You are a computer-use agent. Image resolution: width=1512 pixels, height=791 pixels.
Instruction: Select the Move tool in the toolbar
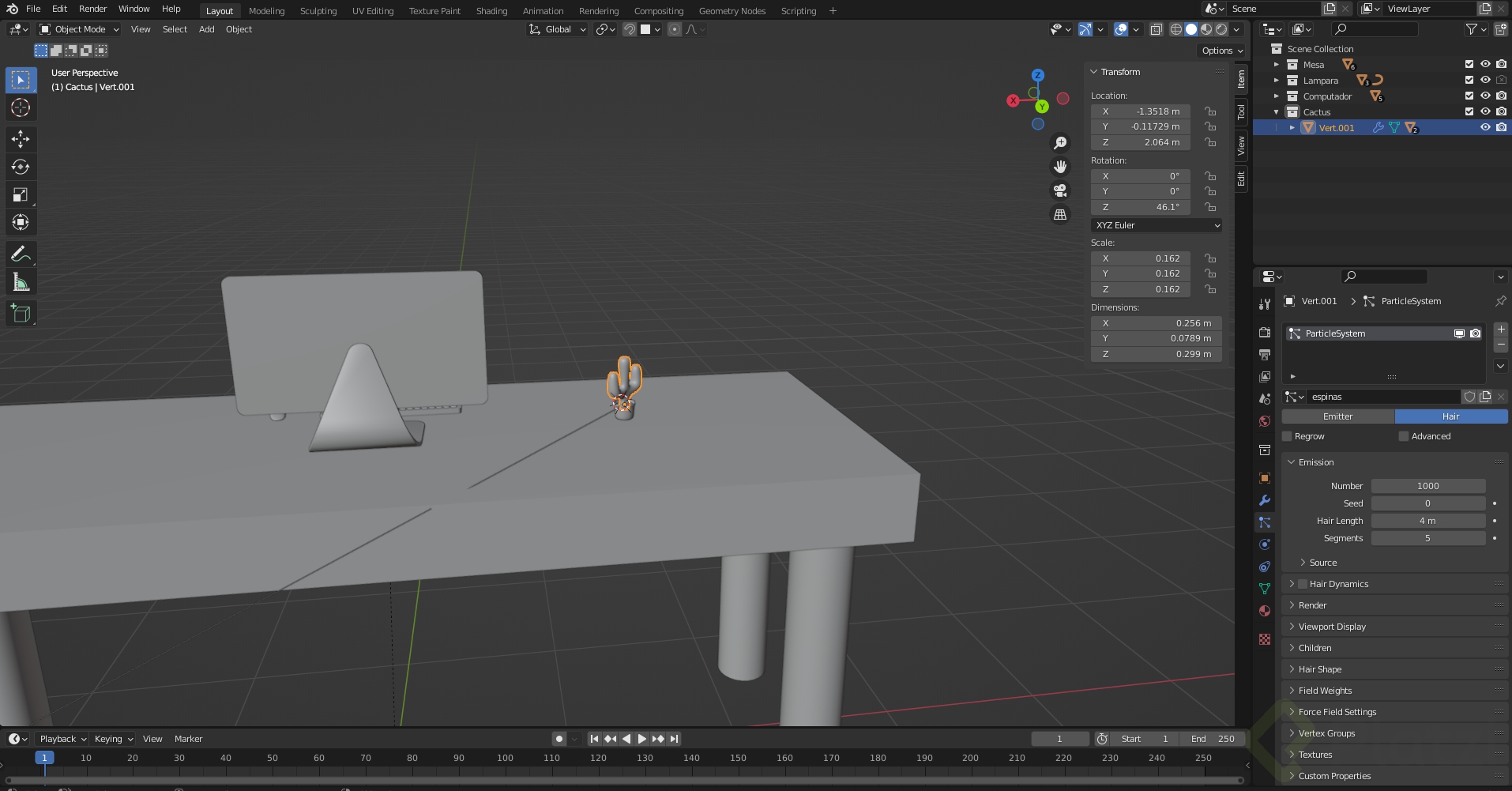21,139
